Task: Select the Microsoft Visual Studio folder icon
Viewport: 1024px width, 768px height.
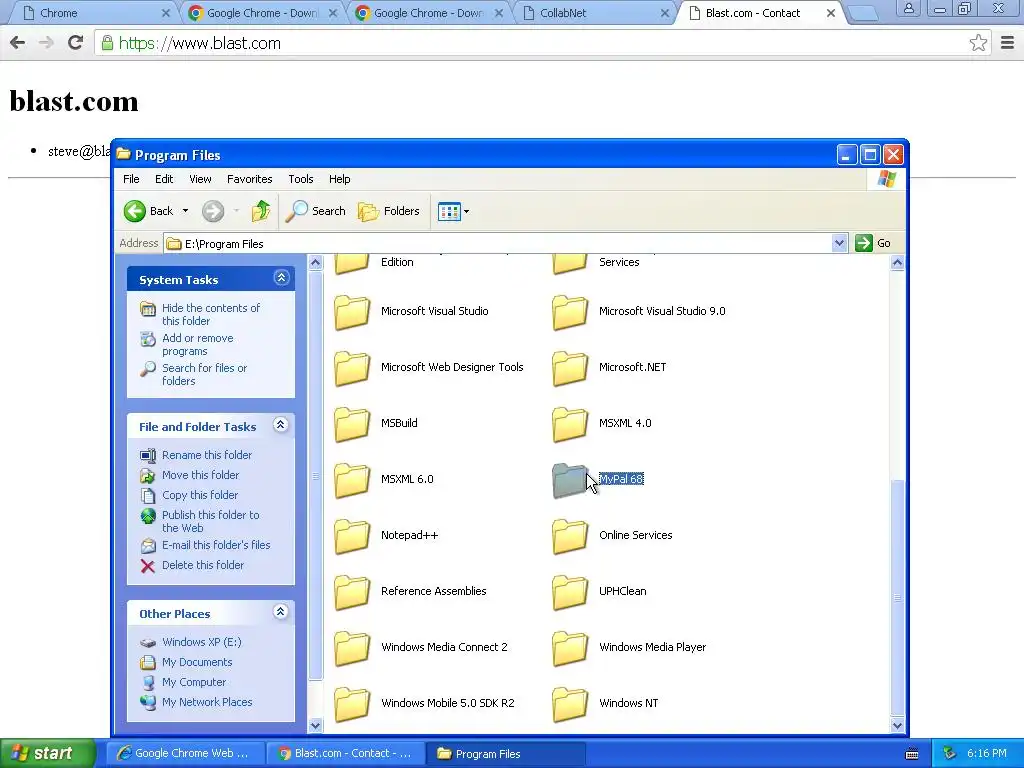Action: coord(352,312)
